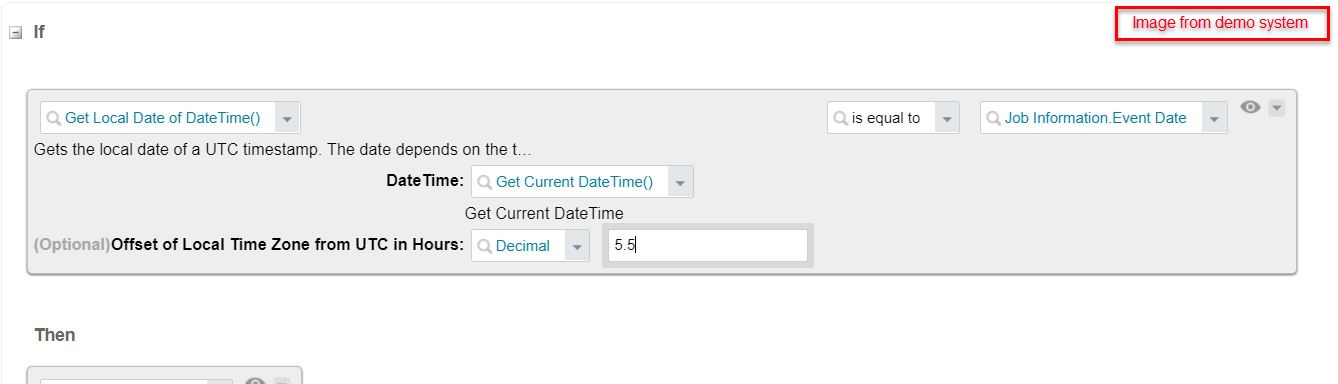The image size is (1338, 384).
Task: Click search icon in Get Current DateTime() field
Action: [485, 182]
